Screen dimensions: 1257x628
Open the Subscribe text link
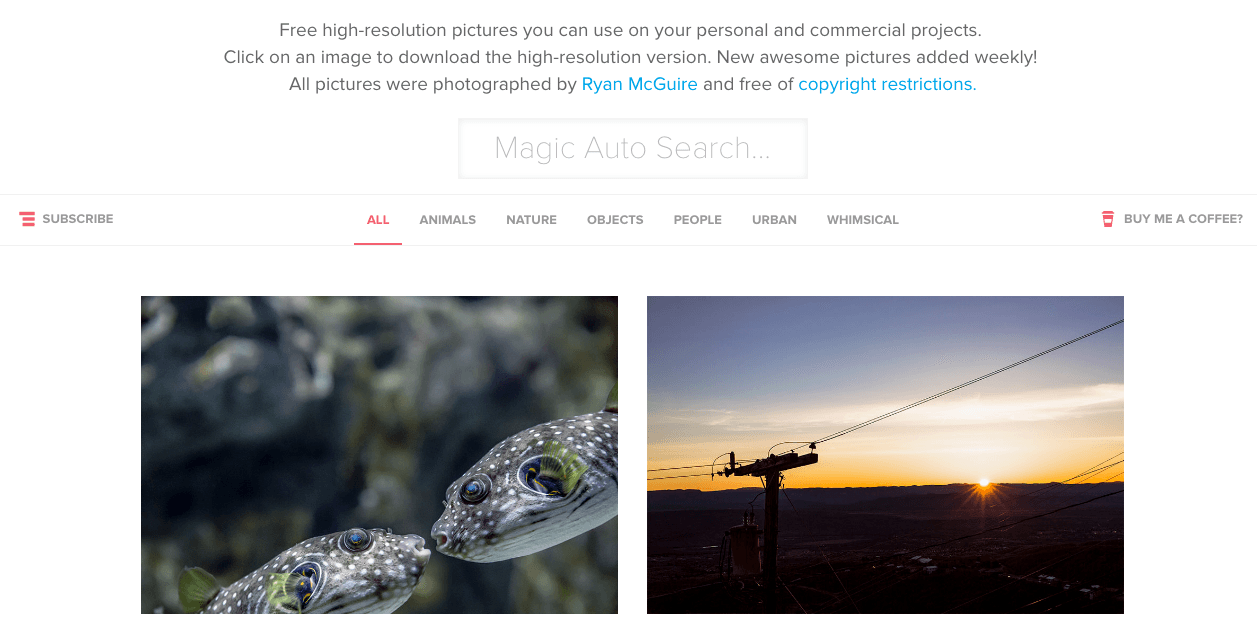(x=78, y=219)
